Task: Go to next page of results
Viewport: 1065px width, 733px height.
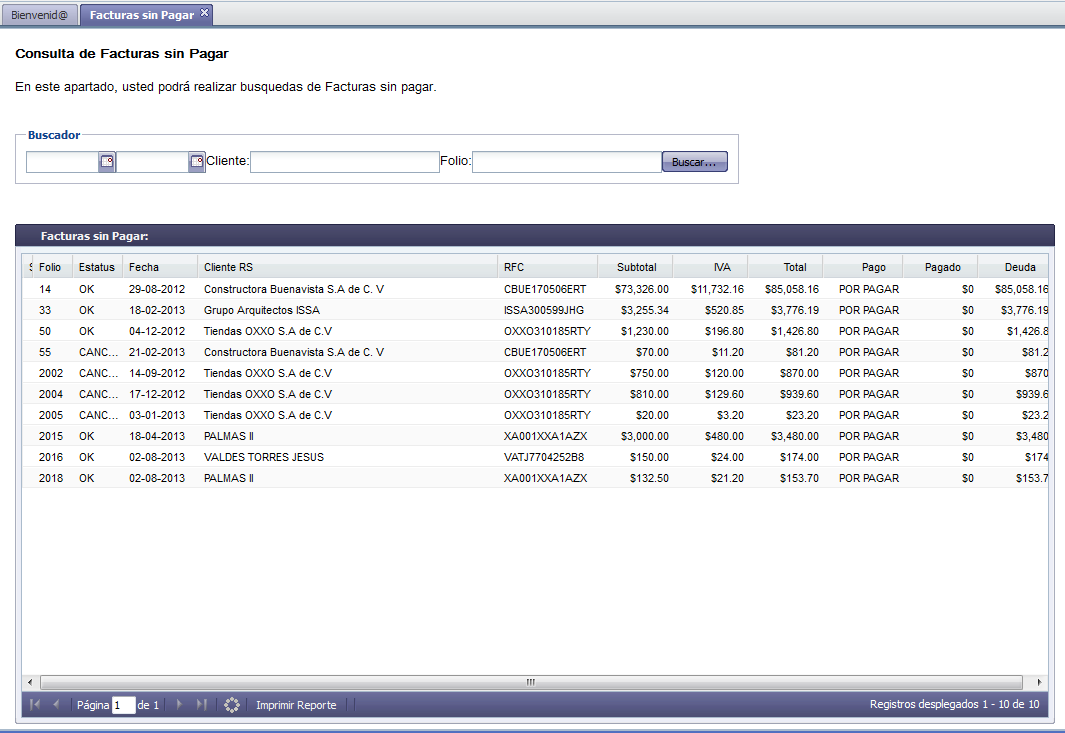Action: [x=179, y=705]
